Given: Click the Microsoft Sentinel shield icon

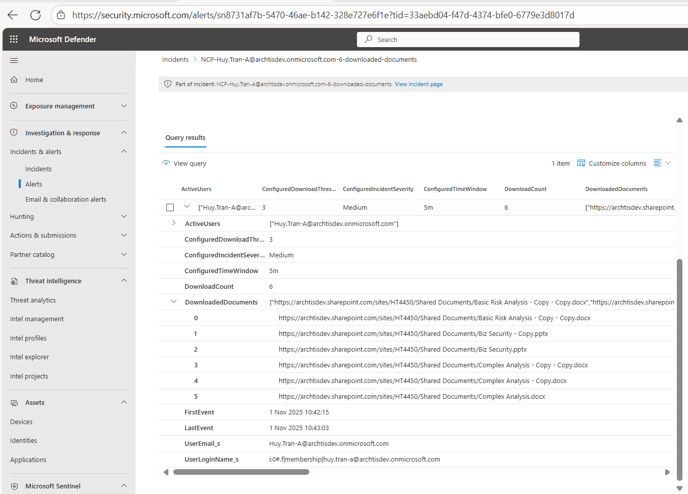Looking at the screenshot, I should tap(14, 486).
